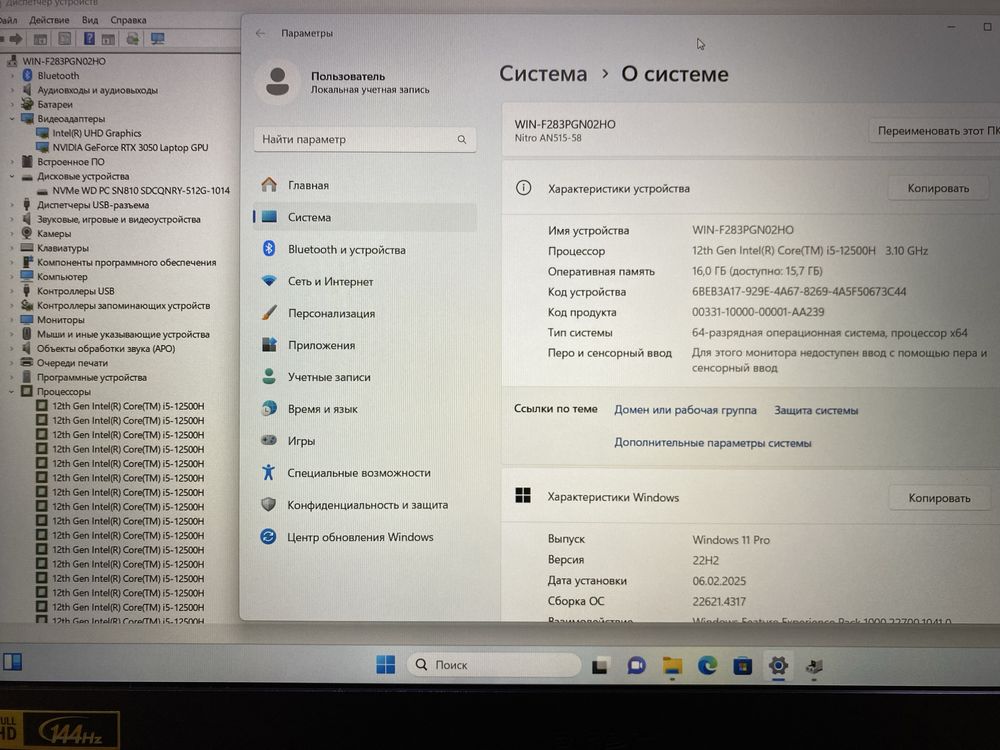The height and width of the screenshot is (750, 1000).
Task: Open Главная via its house icon
Action: [x=269, y=185]
